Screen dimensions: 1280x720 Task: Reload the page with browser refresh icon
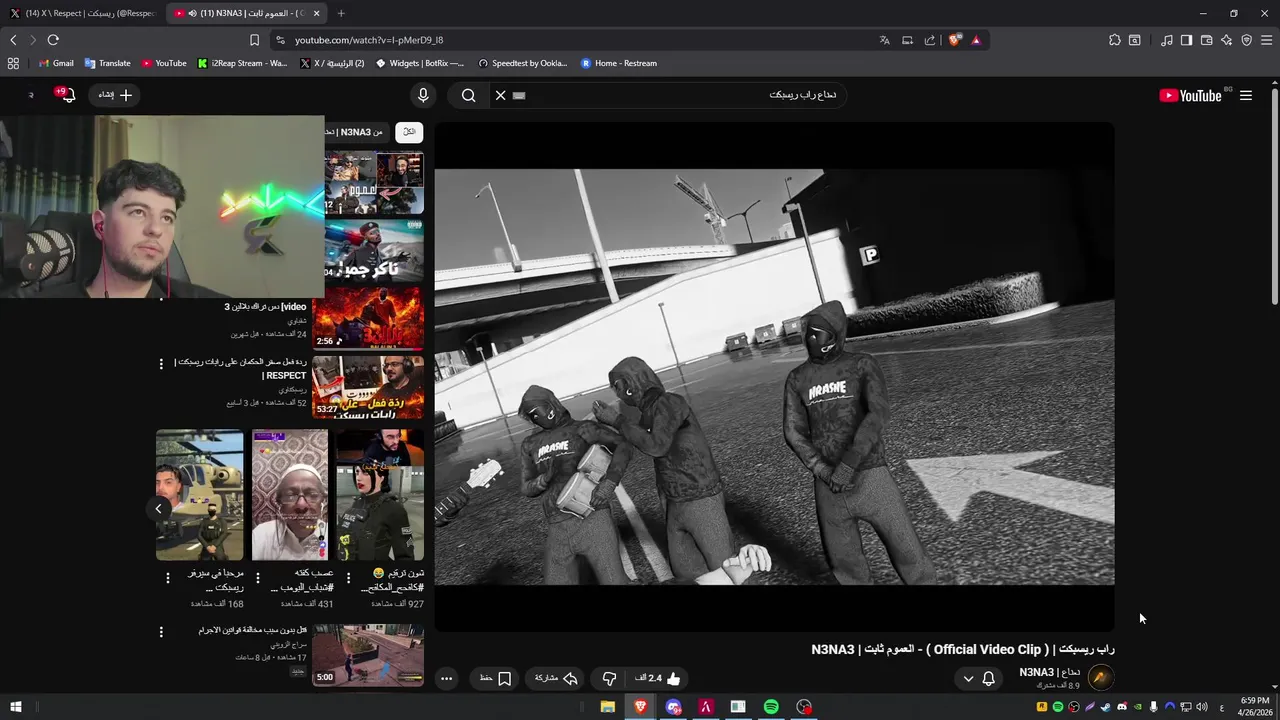coord(53,40)
